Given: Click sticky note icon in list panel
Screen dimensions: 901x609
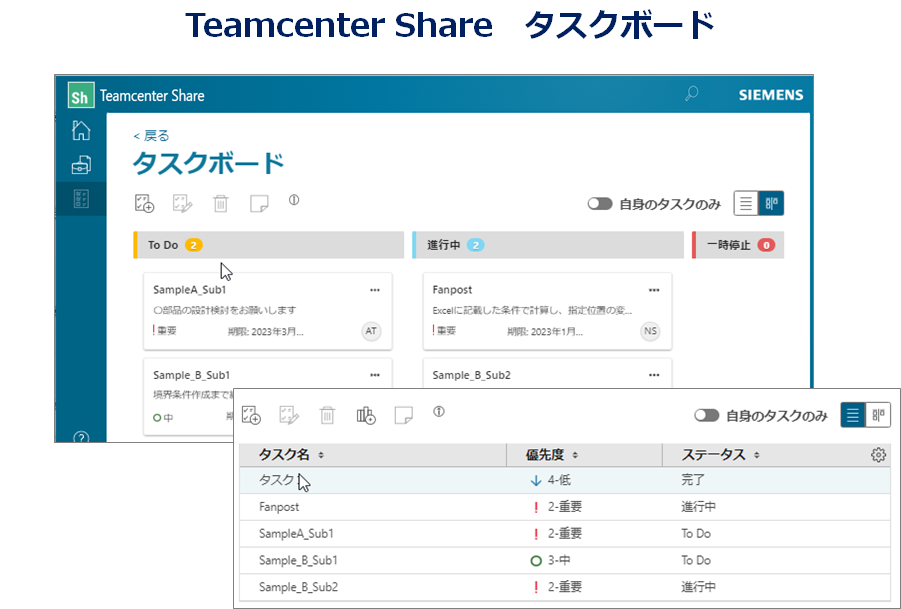Looking at the screenshot, I should coord(404,415).
